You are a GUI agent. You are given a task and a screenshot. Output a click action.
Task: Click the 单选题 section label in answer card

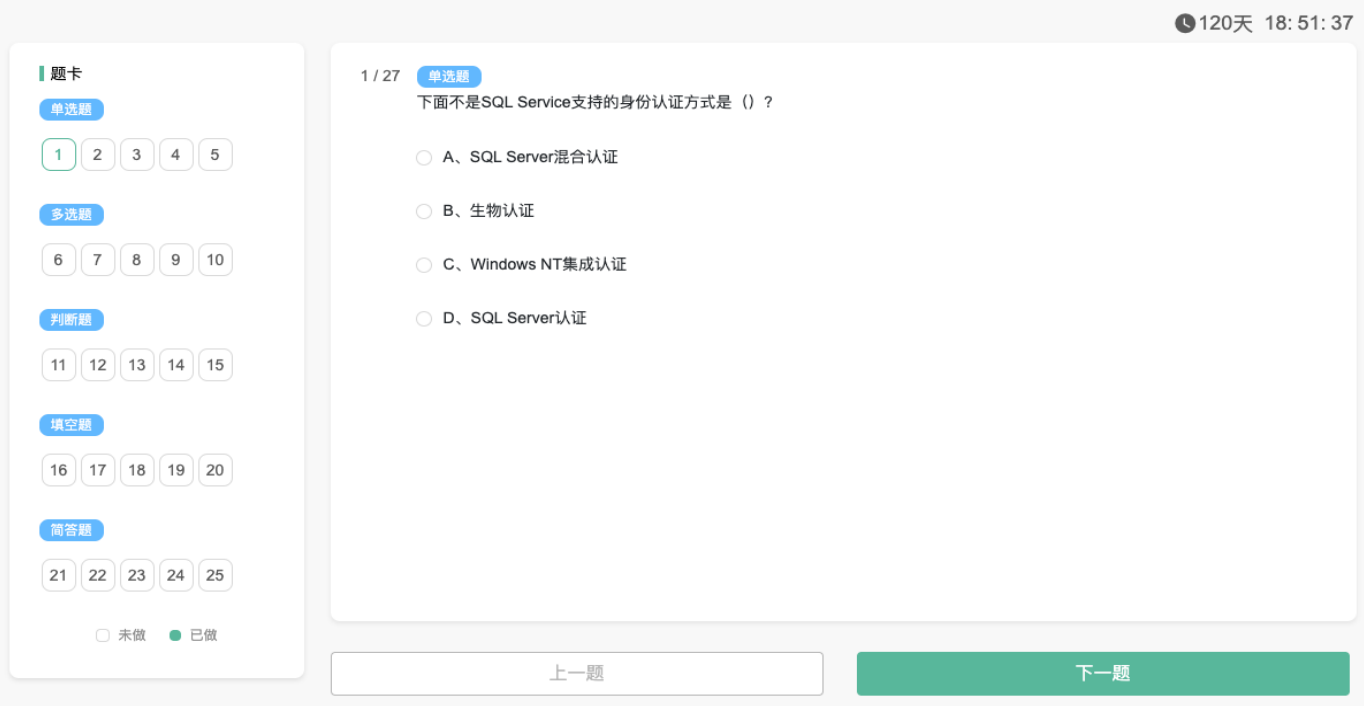pos(72,110)
